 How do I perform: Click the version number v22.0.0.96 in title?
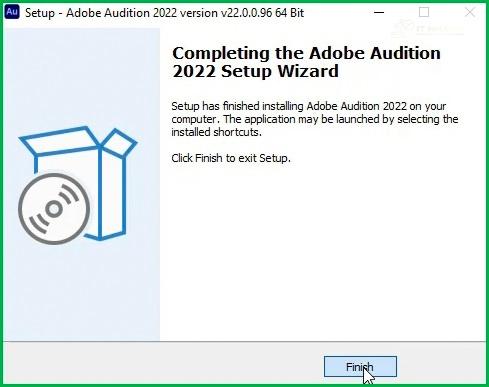pos(246,13)
